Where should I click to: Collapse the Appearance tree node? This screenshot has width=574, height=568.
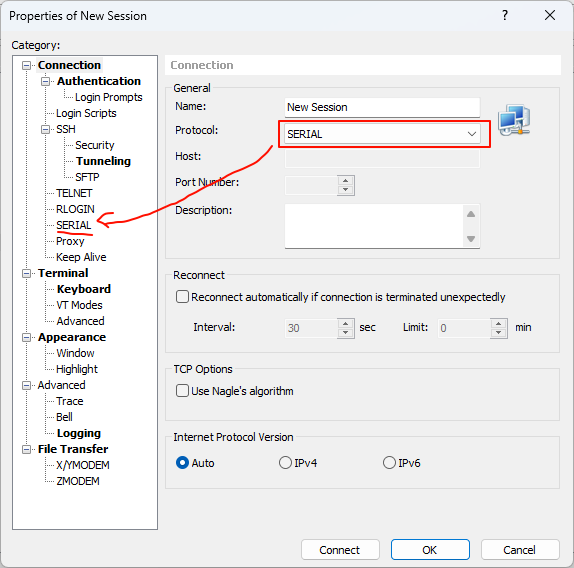click(x=26, y=337)
